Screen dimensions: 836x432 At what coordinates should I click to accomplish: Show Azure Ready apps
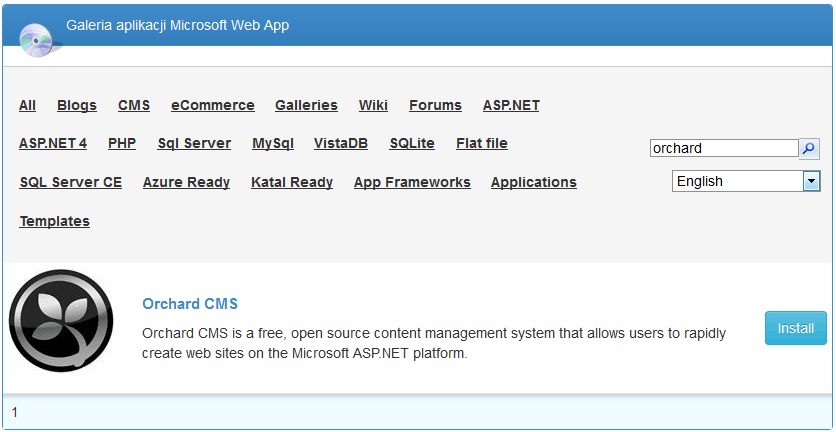(186, 182)
